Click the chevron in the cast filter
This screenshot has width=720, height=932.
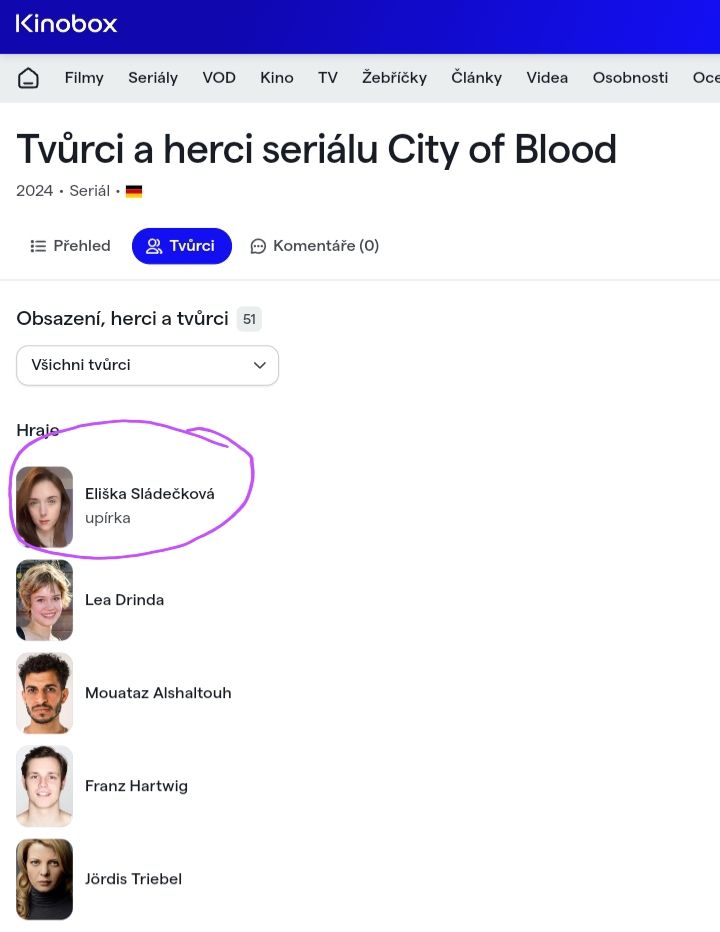point(259,365)
